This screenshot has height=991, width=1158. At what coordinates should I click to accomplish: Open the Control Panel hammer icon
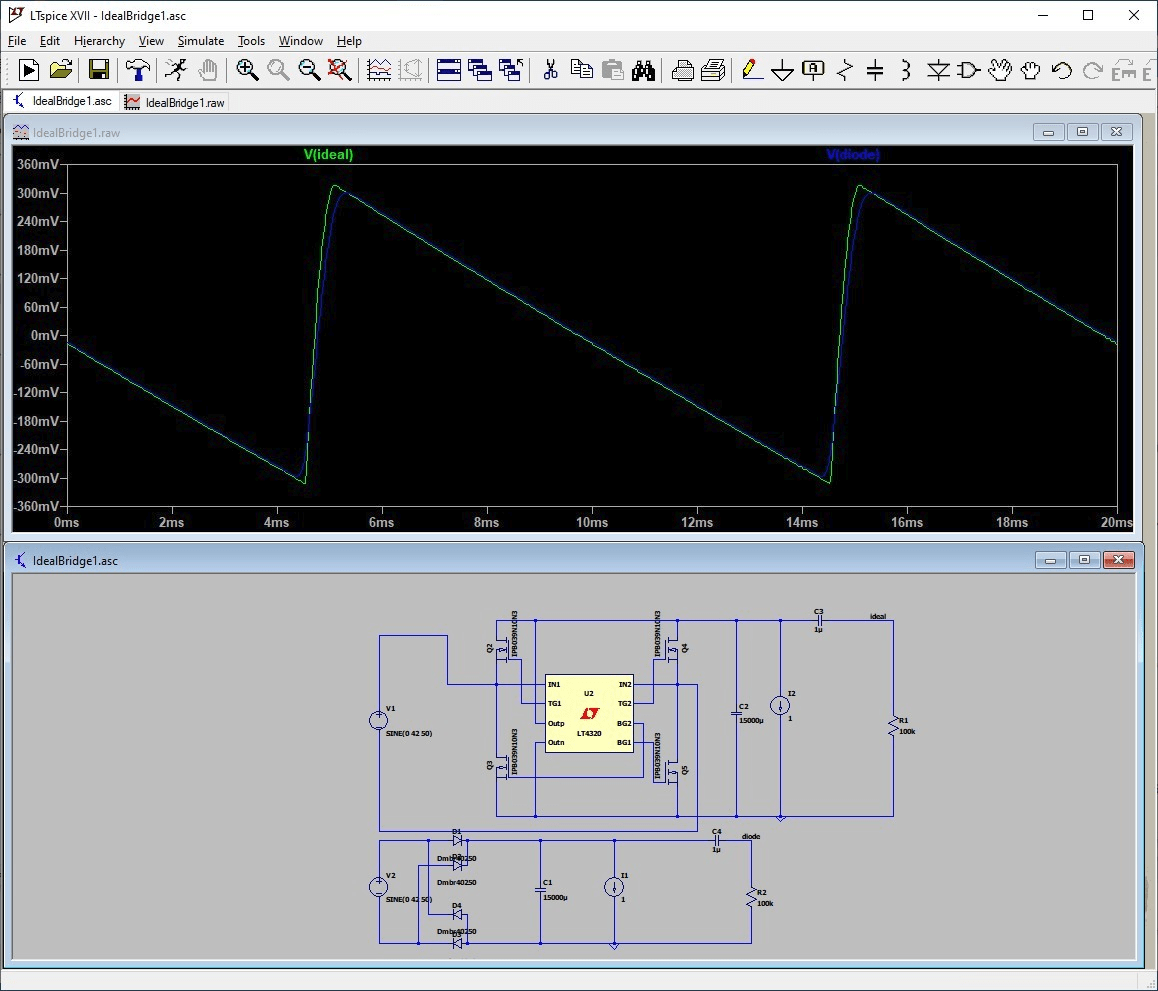[x=137, y=70]
